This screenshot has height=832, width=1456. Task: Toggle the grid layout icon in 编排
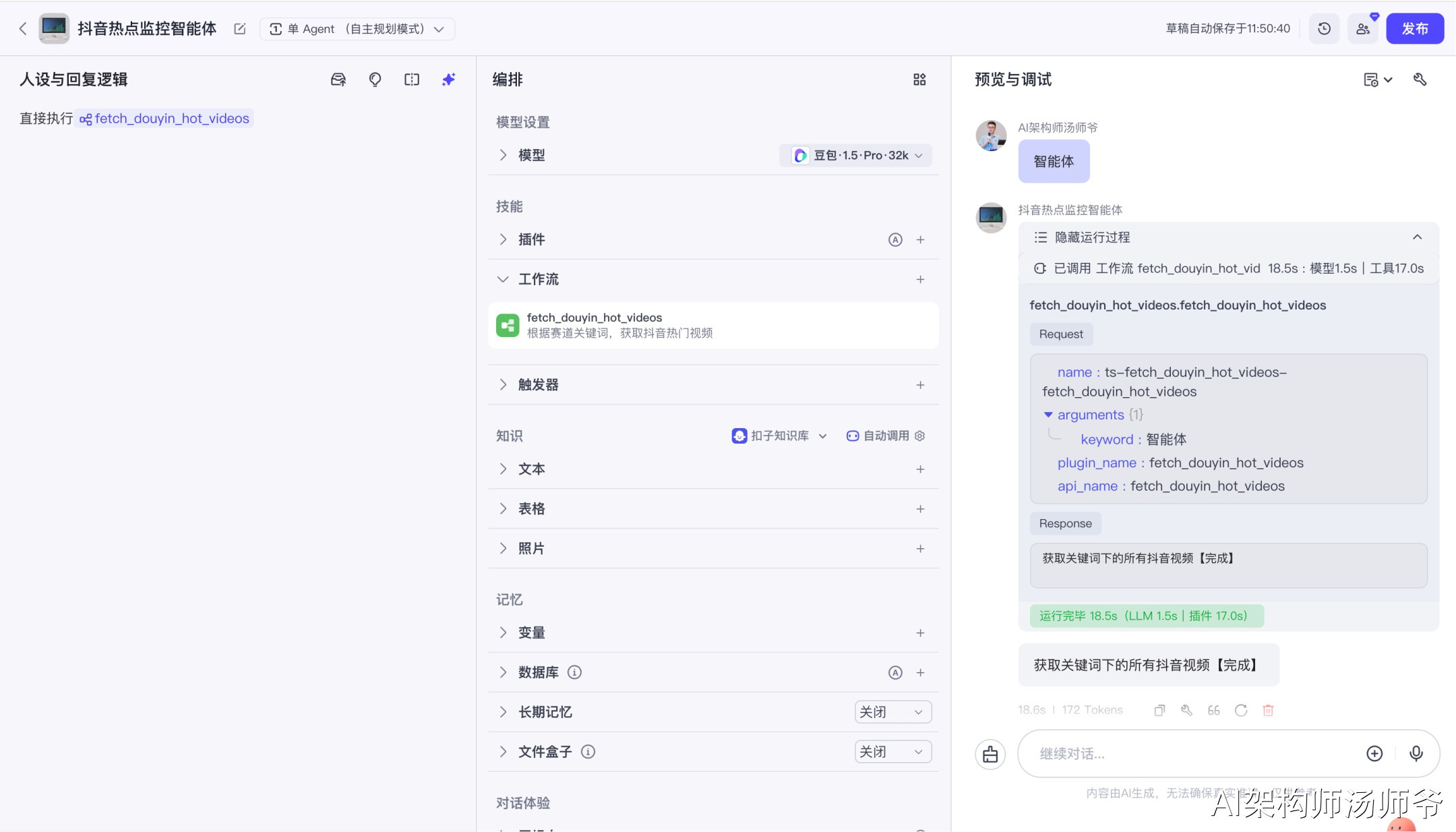tap(919, 80)
